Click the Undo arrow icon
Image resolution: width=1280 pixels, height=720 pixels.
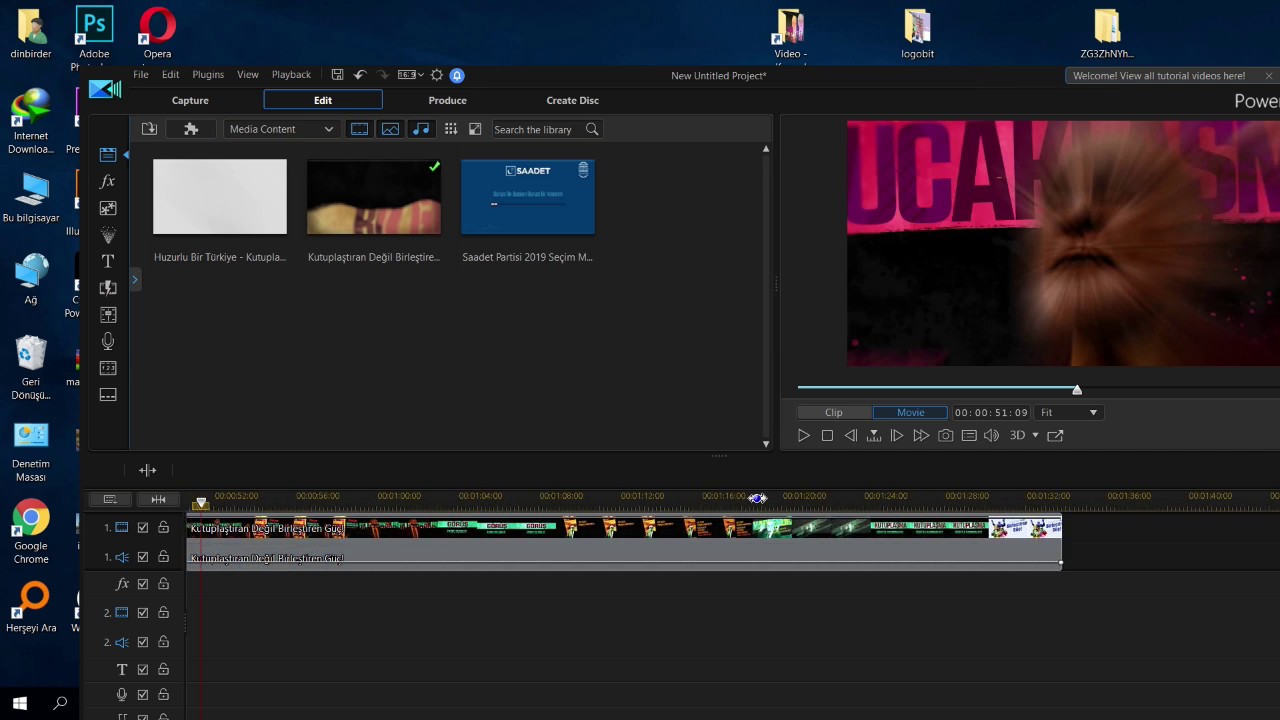[360, 75]
